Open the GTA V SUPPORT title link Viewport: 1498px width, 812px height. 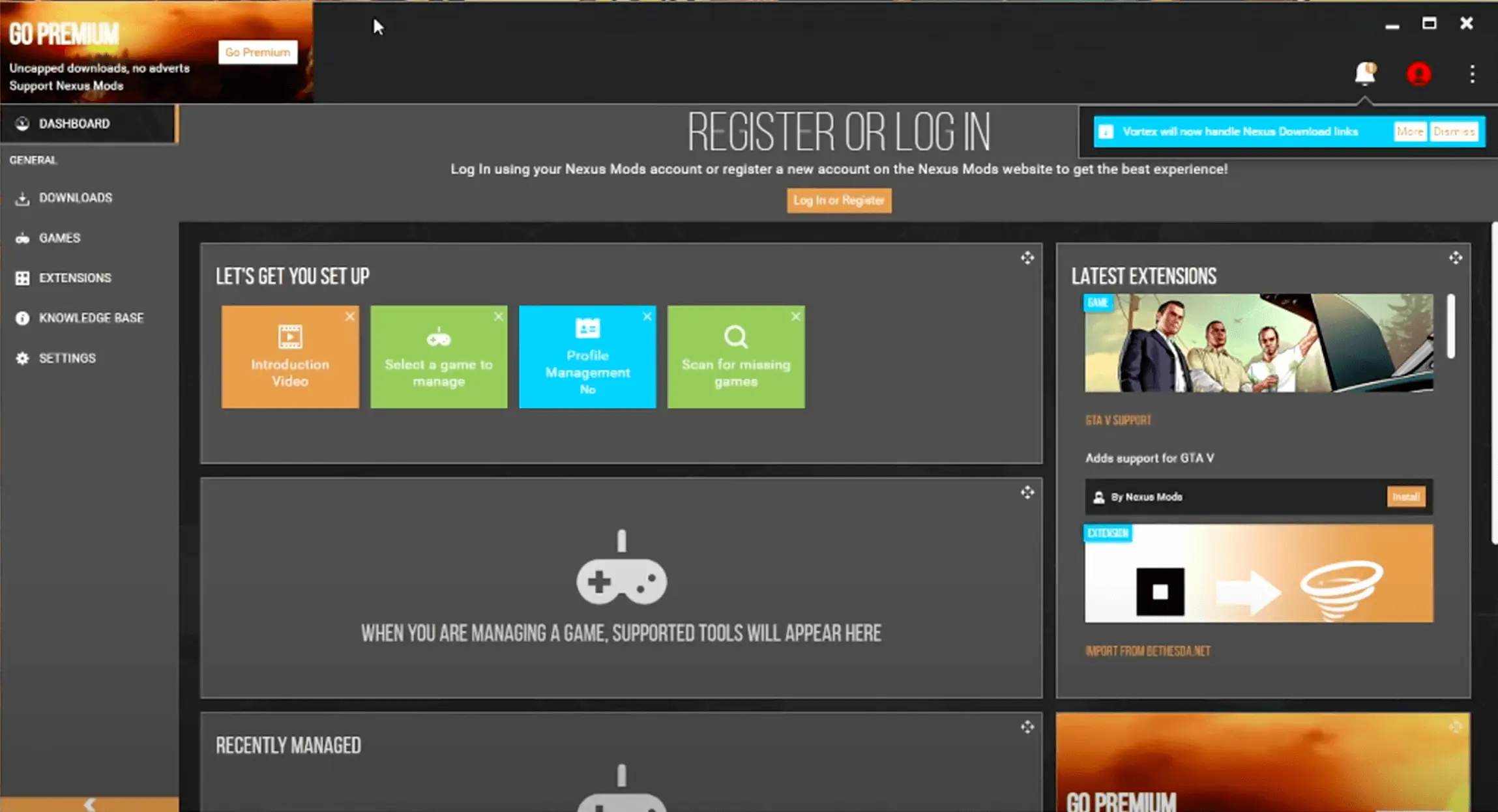tap(1118, 420)
